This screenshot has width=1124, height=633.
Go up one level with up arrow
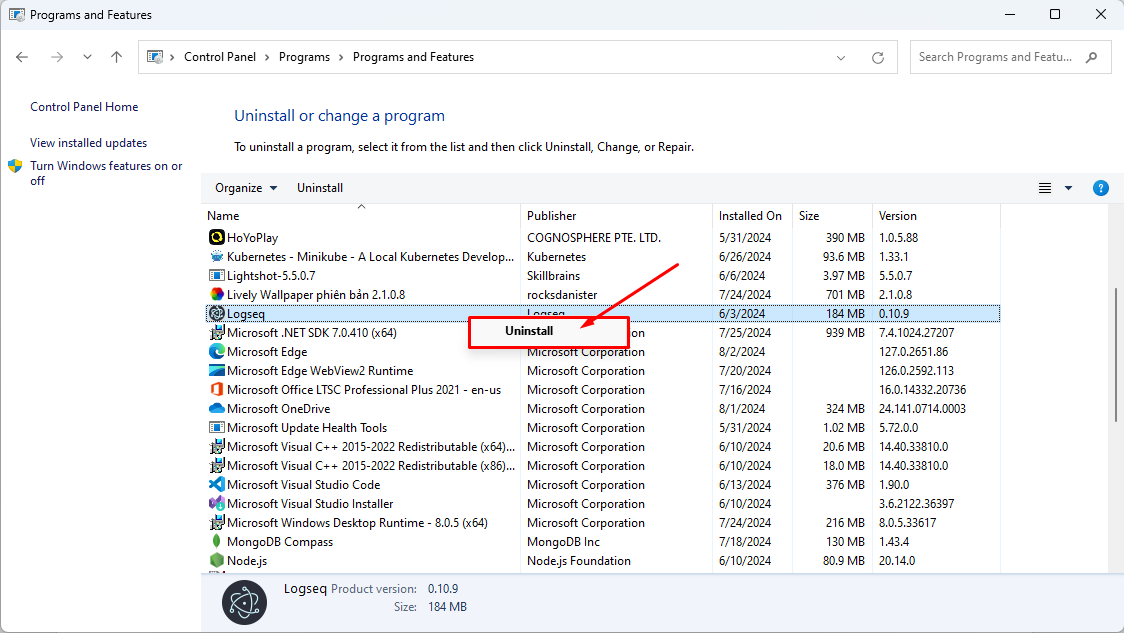(x=116, y=57)
